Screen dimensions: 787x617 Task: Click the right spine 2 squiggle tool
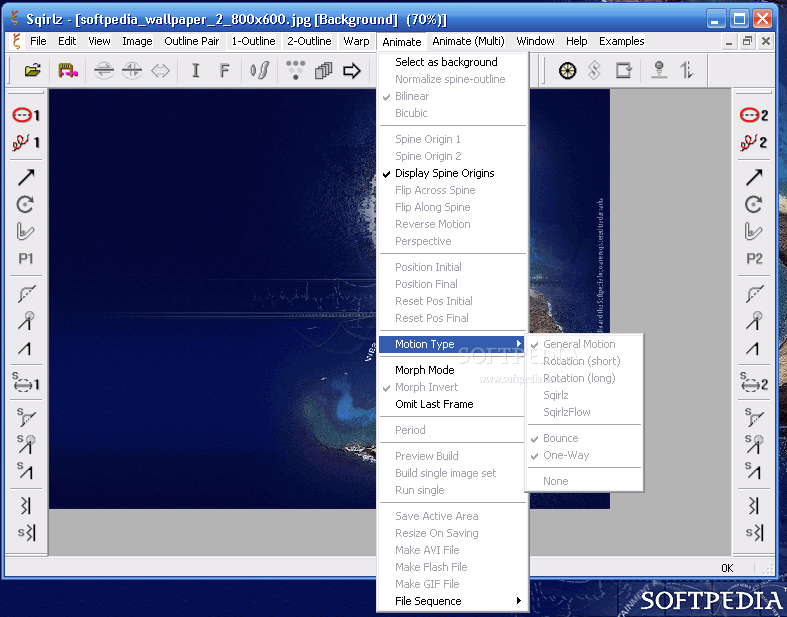753,143
